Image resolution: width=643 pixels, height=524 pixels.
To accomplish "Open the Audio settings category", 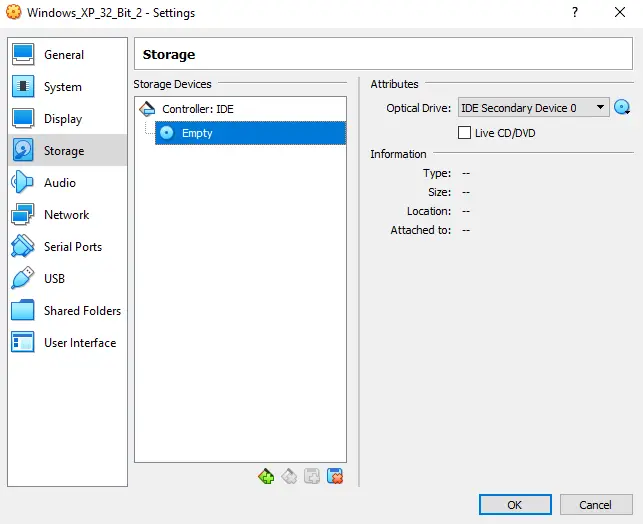I will click(67, 182).
